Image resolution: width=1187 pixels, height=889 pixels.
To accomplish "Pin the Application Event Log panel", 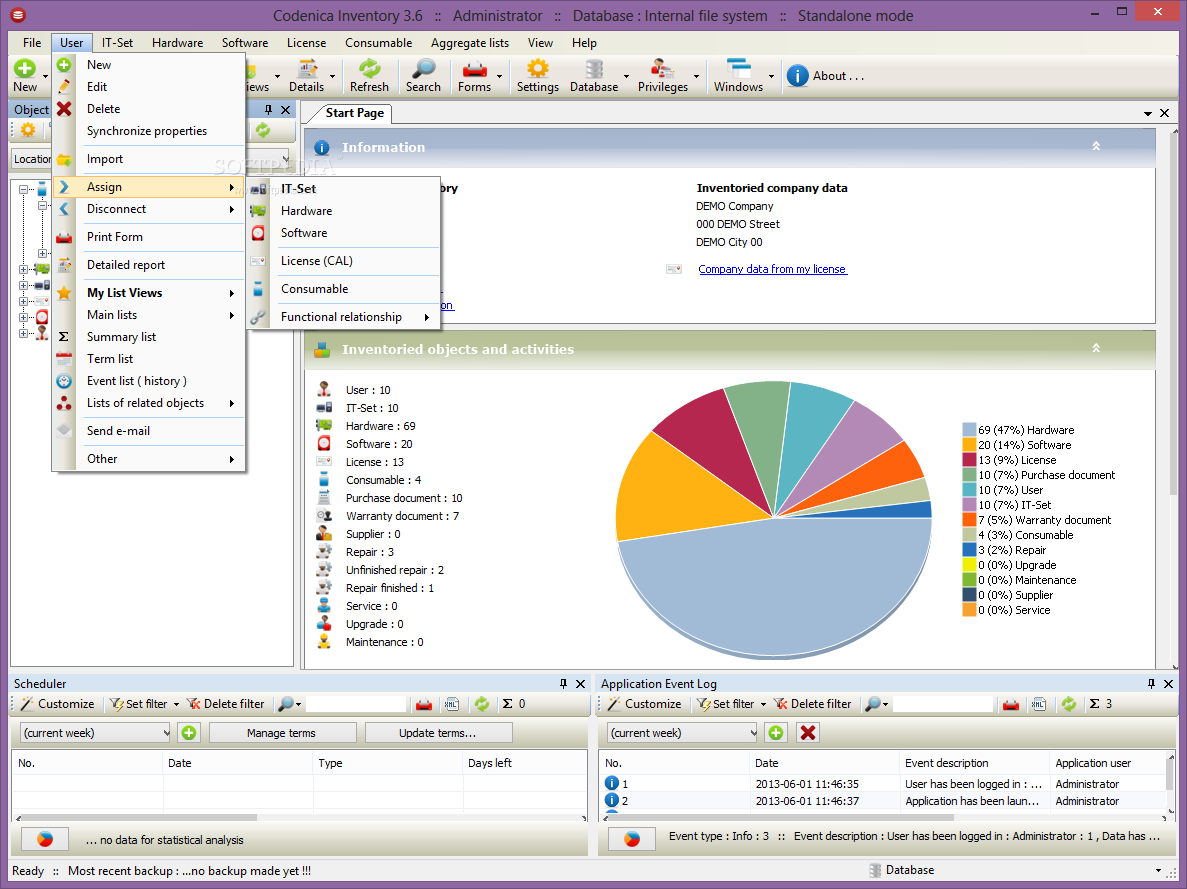I will click(1151, 683).
